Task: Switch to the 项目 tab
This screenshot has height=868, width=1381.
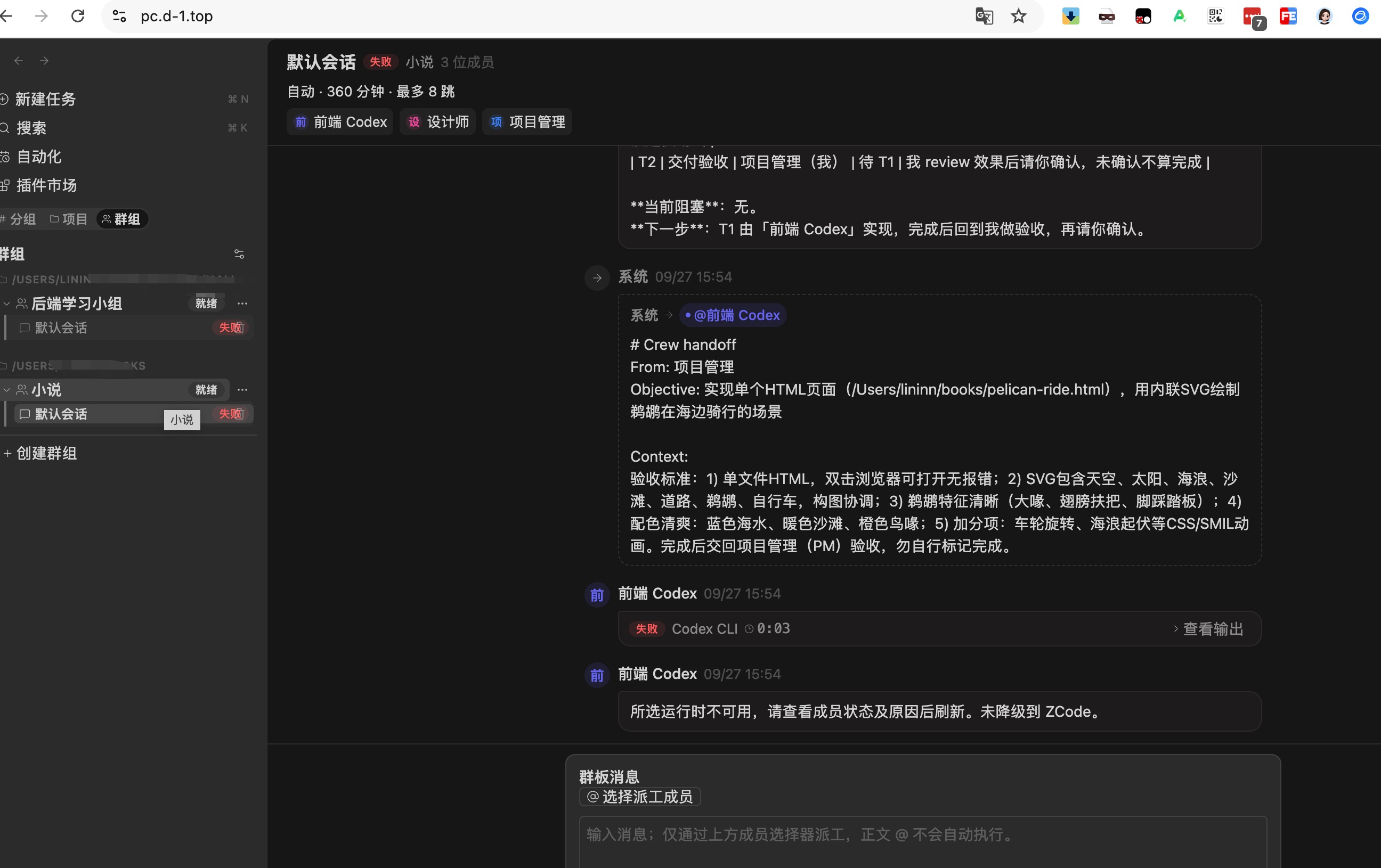Action: (68, 219)
